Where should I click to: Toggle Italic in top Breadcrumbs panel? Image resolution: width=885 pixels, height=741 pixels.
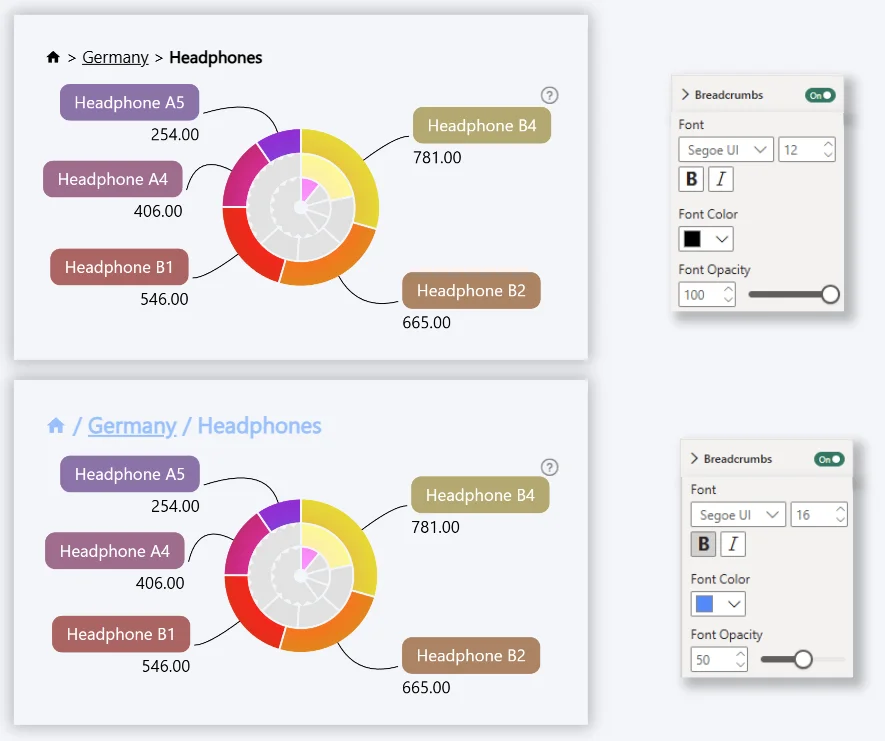tap(720, 179)
